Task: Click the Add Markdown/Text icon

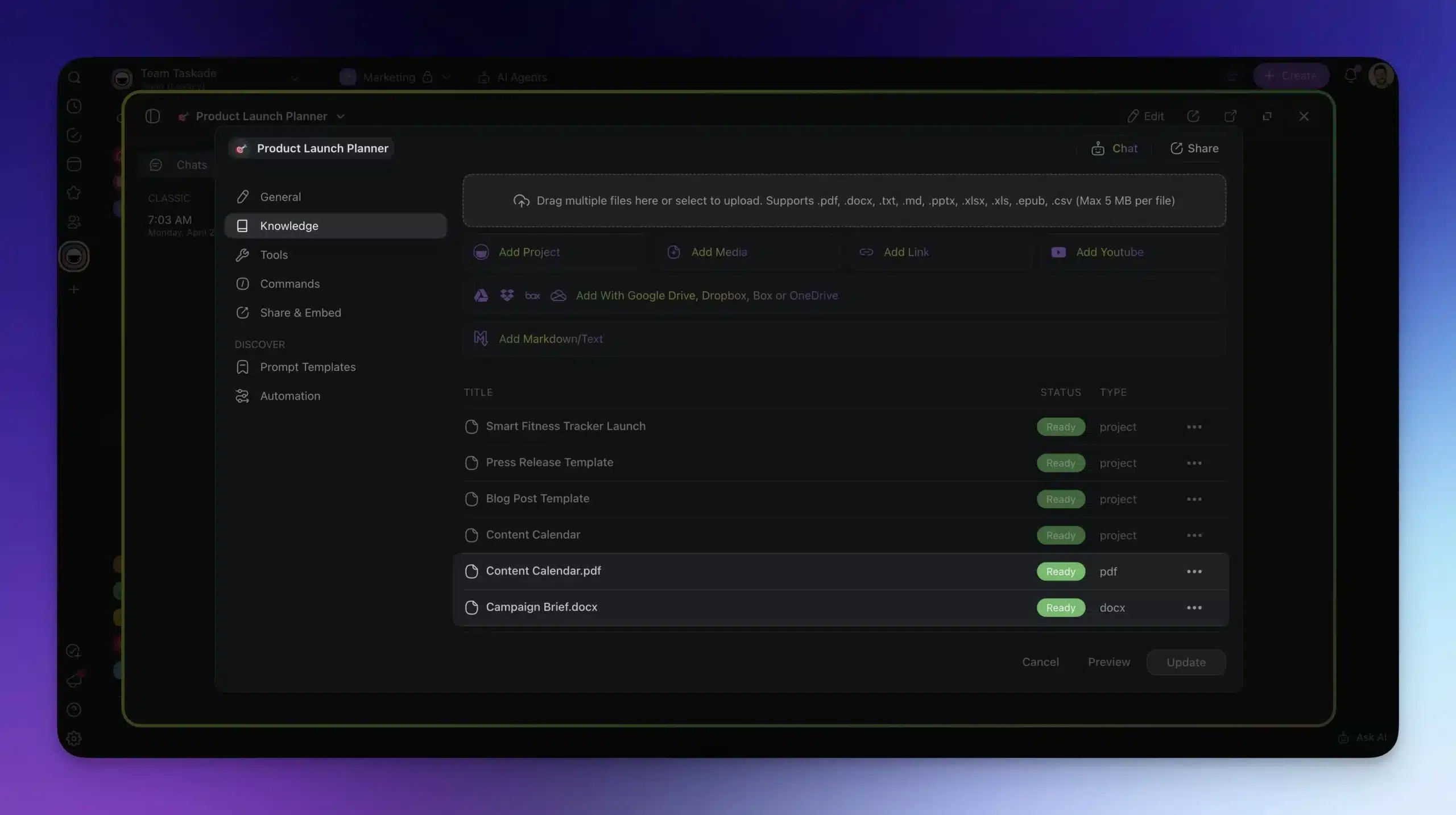Action: (x=481, y=338)
